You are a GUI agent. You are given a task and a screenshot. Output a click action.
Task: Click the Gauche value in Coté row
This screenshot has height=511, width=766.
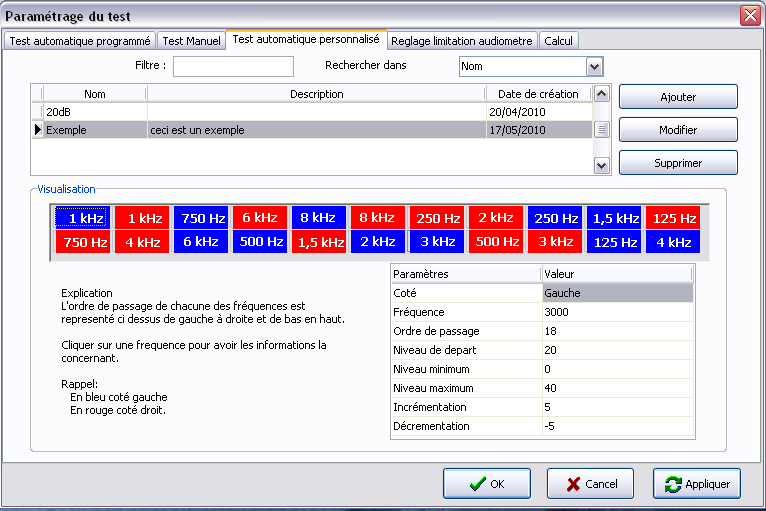point(618,293)
